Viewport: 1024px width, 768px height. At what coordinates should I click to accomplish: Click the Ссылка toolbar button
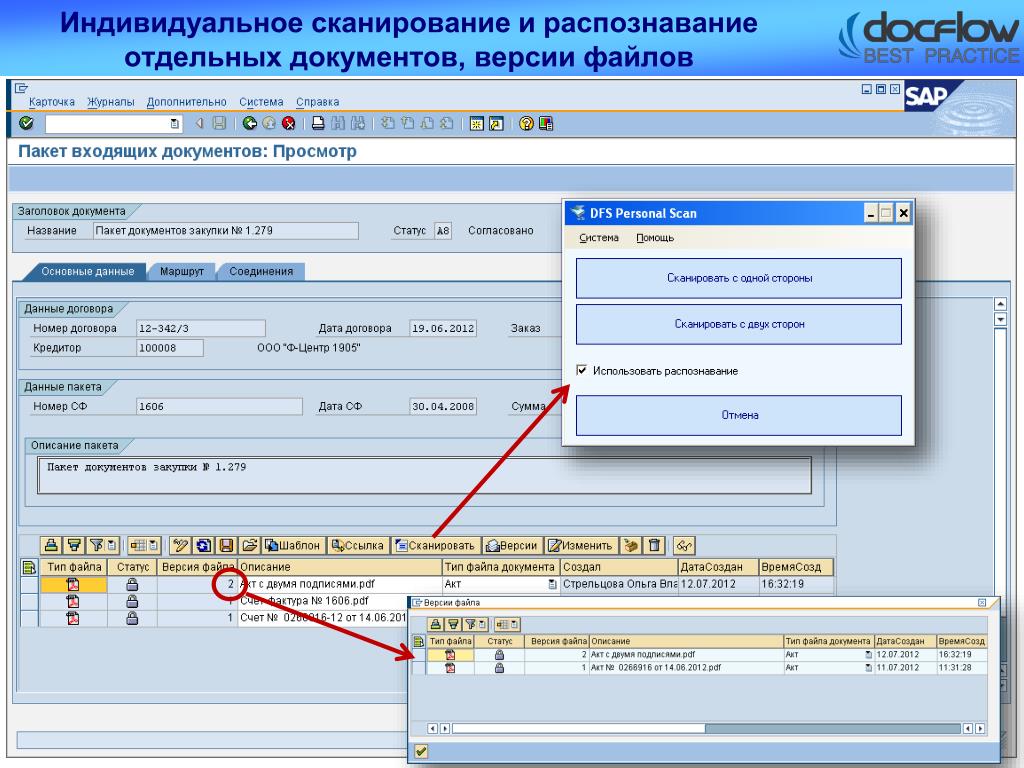point(357,545)
